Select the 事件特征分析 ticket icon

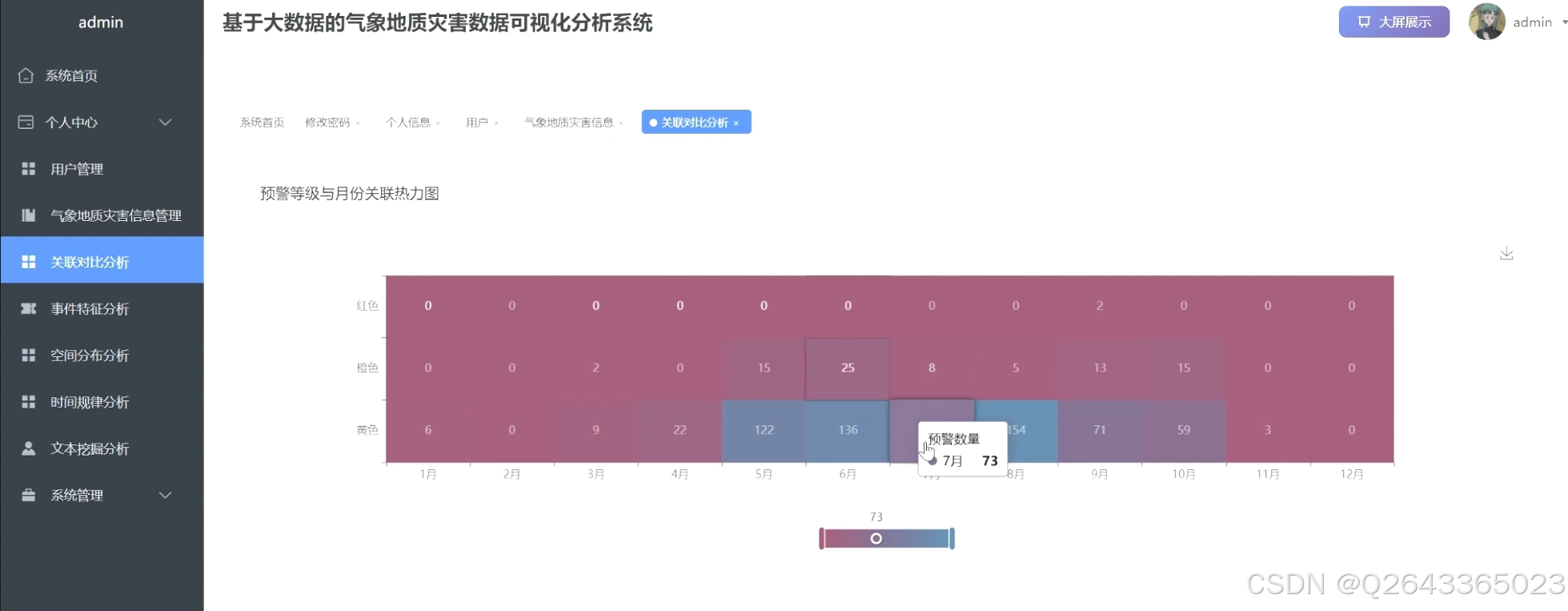click(28, 308)
